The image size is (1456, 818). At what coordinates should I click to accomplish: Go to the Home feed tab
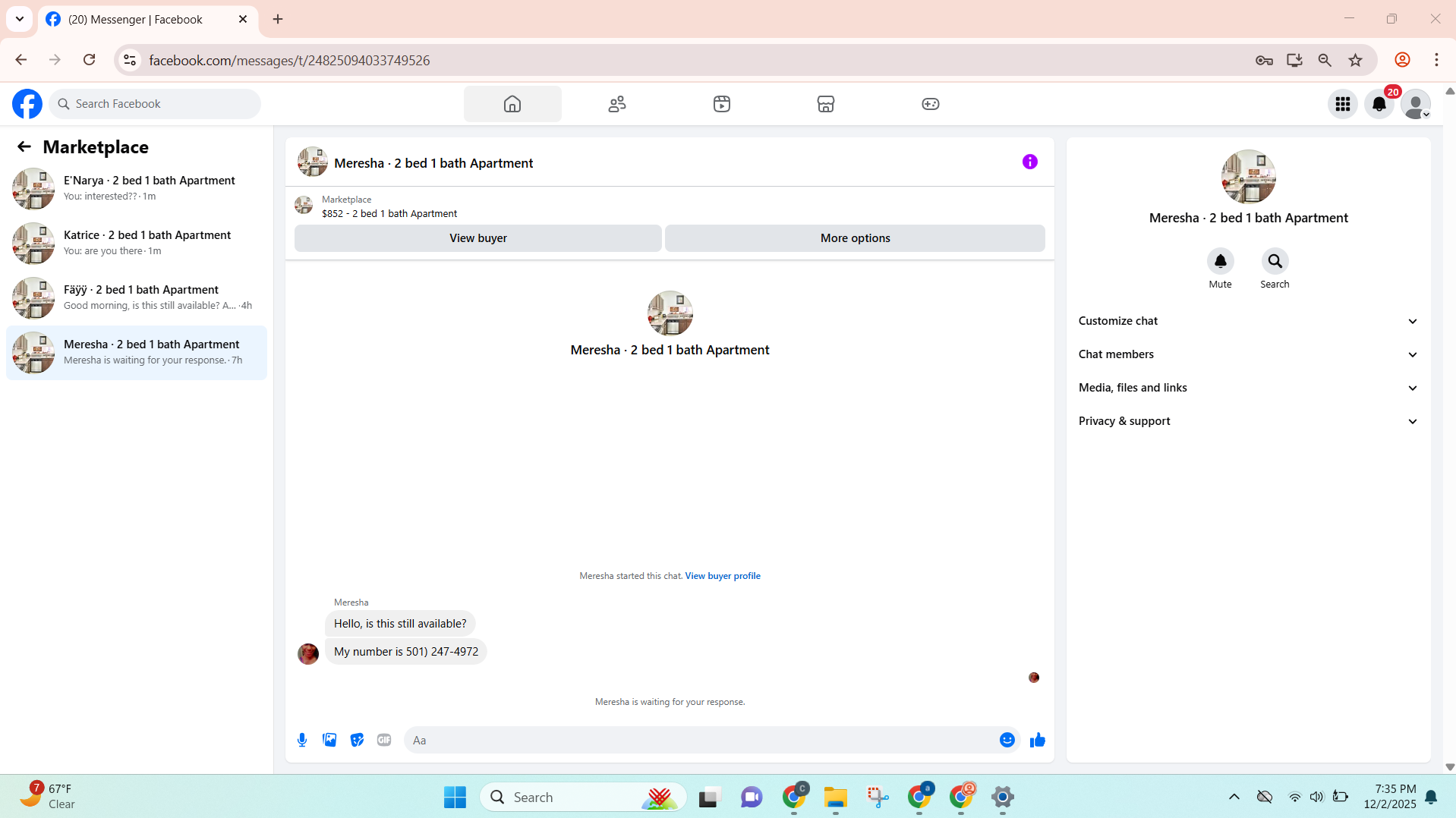coord(512,104)
